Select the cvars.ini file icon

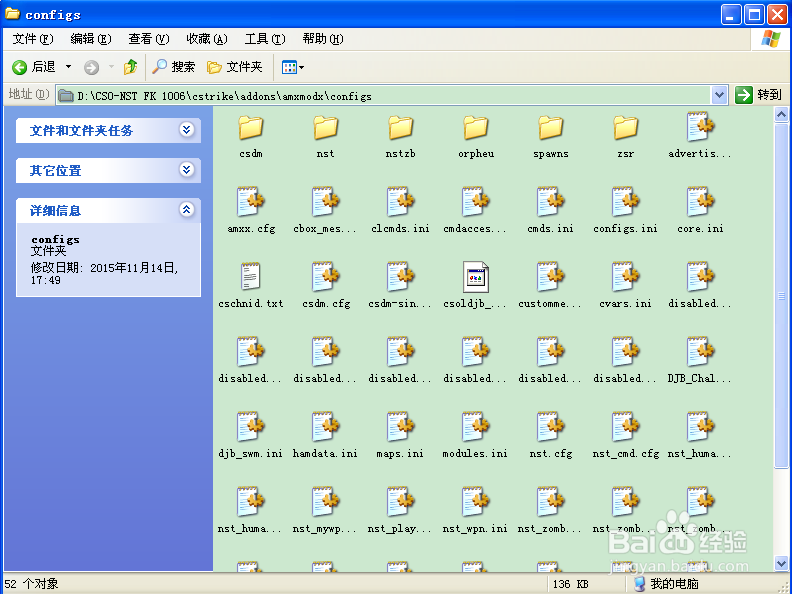click(625, 276)
